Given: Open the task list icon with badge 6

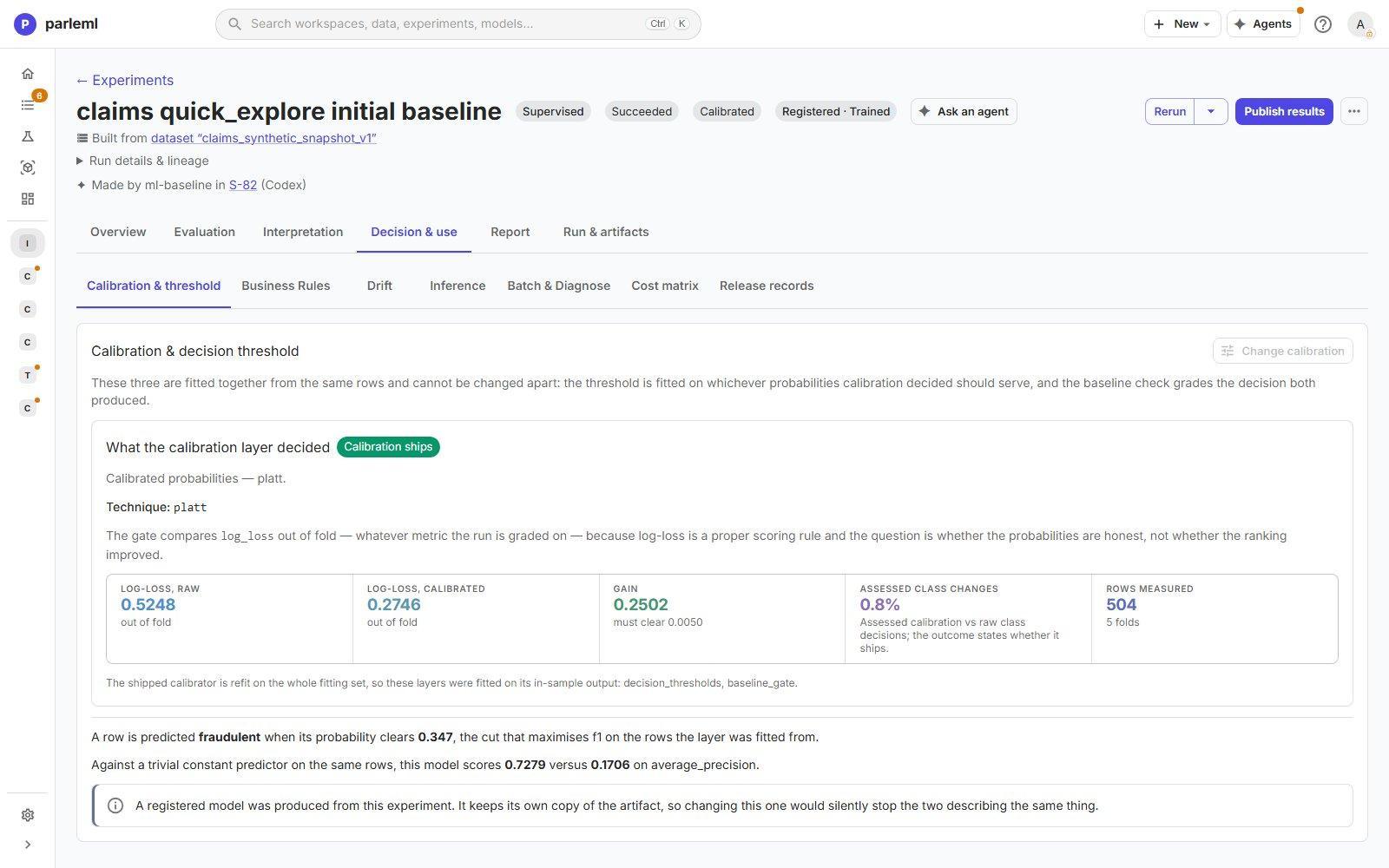Looking at the screenshot, I should 28,105.
